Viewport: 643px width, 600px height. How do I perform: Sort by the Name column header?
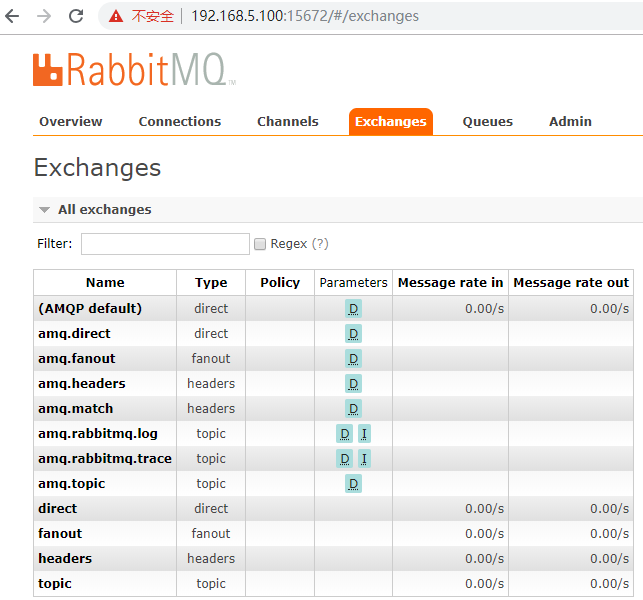pyautogui.click(x=105, y=283)
